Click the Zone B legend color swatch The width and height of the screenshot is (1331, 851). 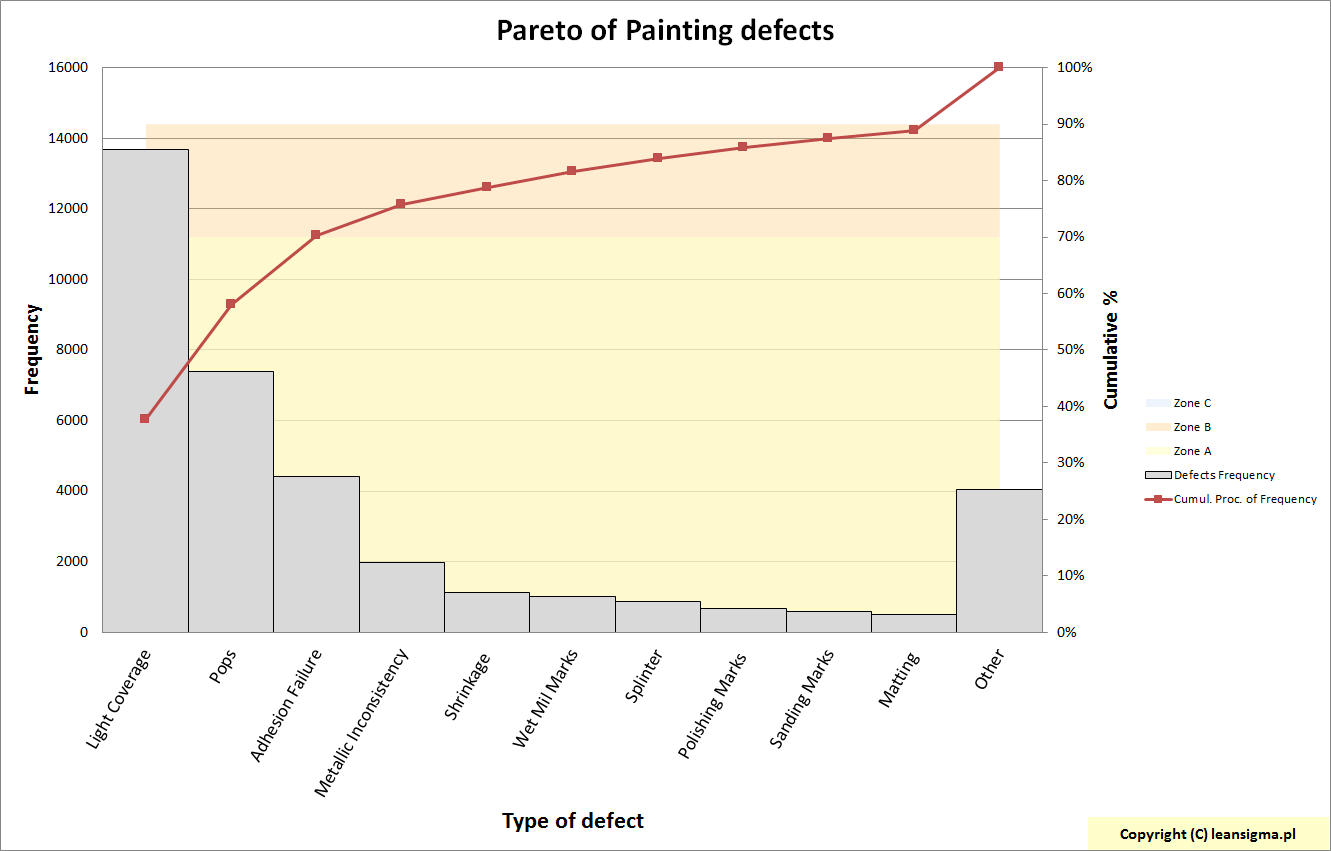(1156, 427)
